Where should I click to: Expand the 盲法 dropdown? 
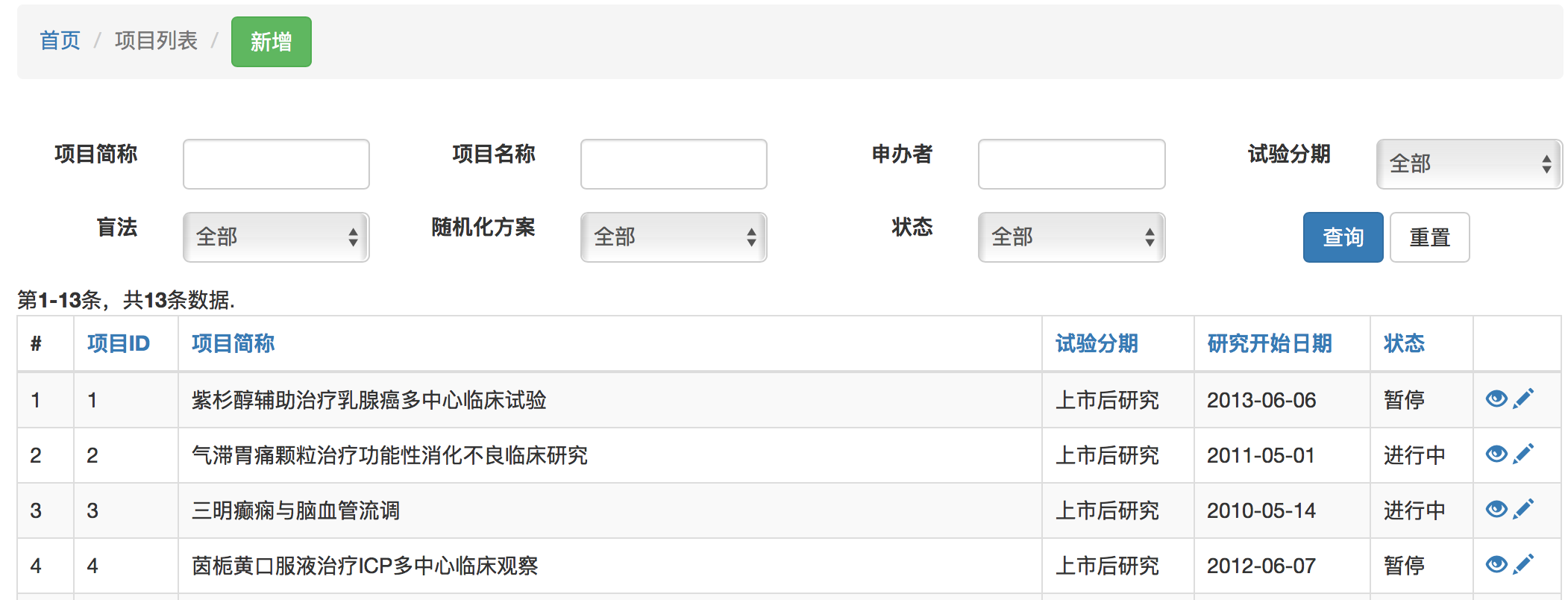(276, 237)
